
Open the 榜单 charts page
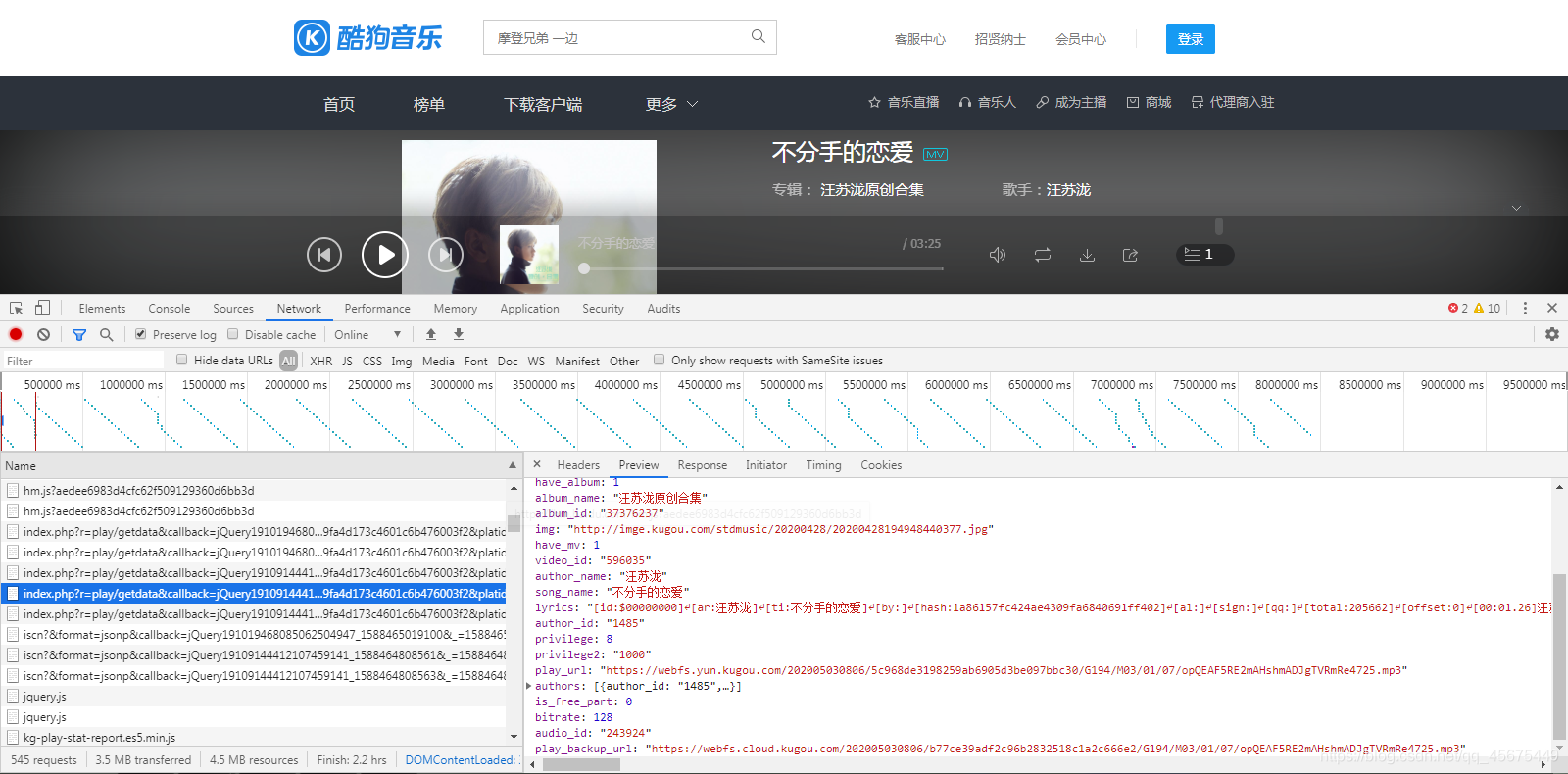click(429, 104)
